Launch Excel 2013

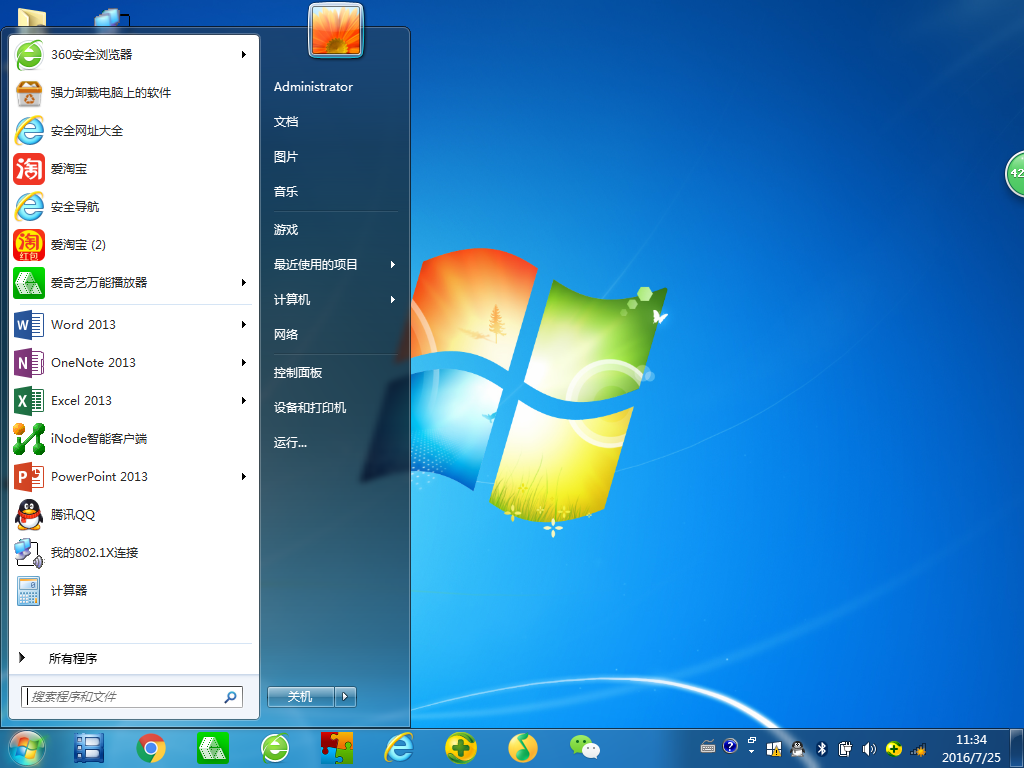(133, 400)
